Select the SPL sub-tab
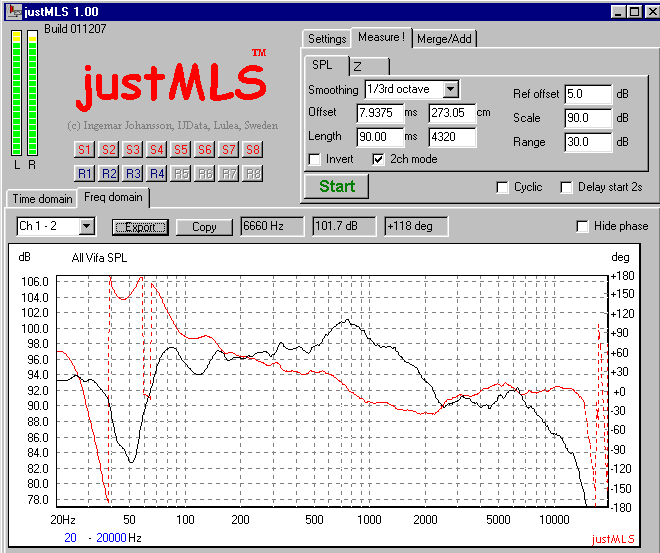Viewport: 660px width, 553px height. click(x=322, y=65)
